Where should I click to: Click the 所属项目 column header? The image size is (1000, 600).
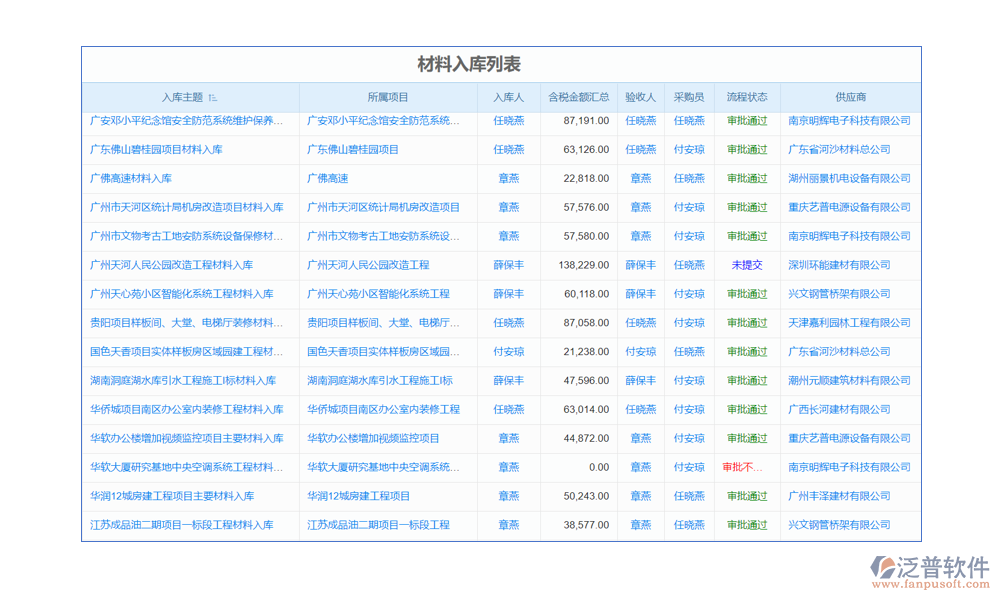click(x=387, y=98)
